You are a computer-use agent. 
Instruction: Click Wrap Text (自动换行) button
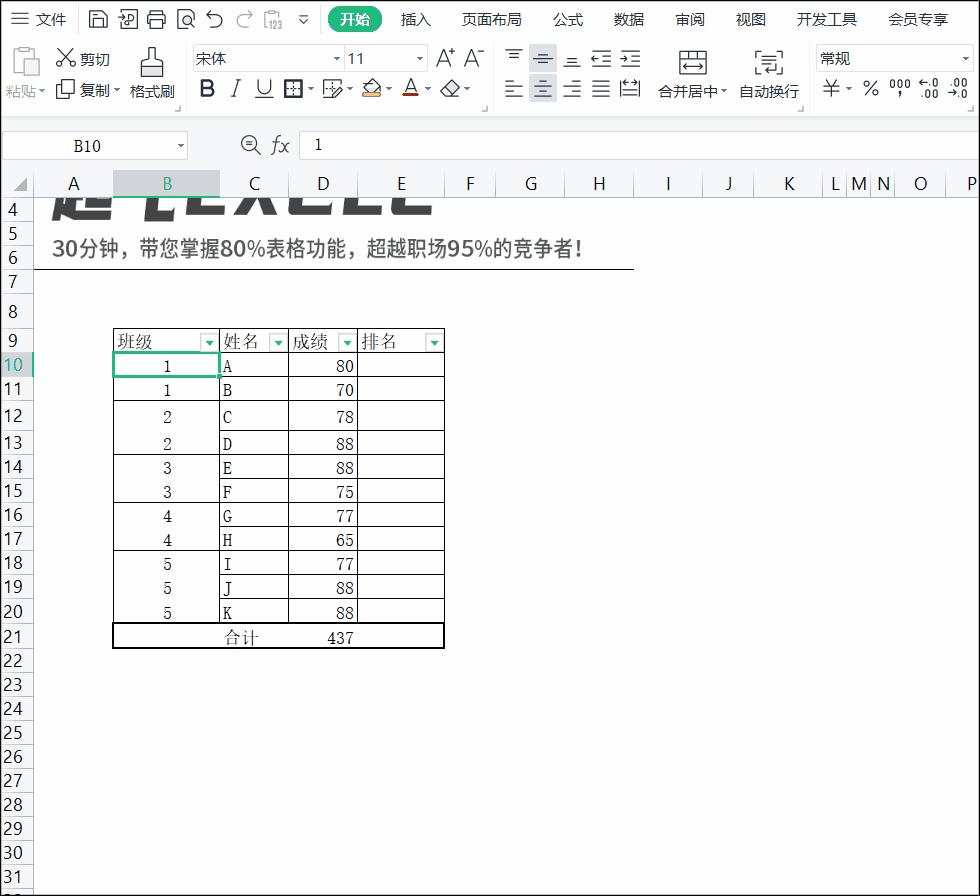tap(769, 74)
